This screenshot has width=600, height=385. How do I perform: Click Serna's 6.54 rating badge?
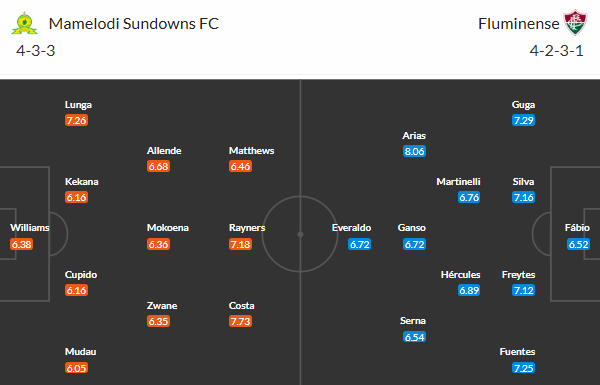pos(414,337)
